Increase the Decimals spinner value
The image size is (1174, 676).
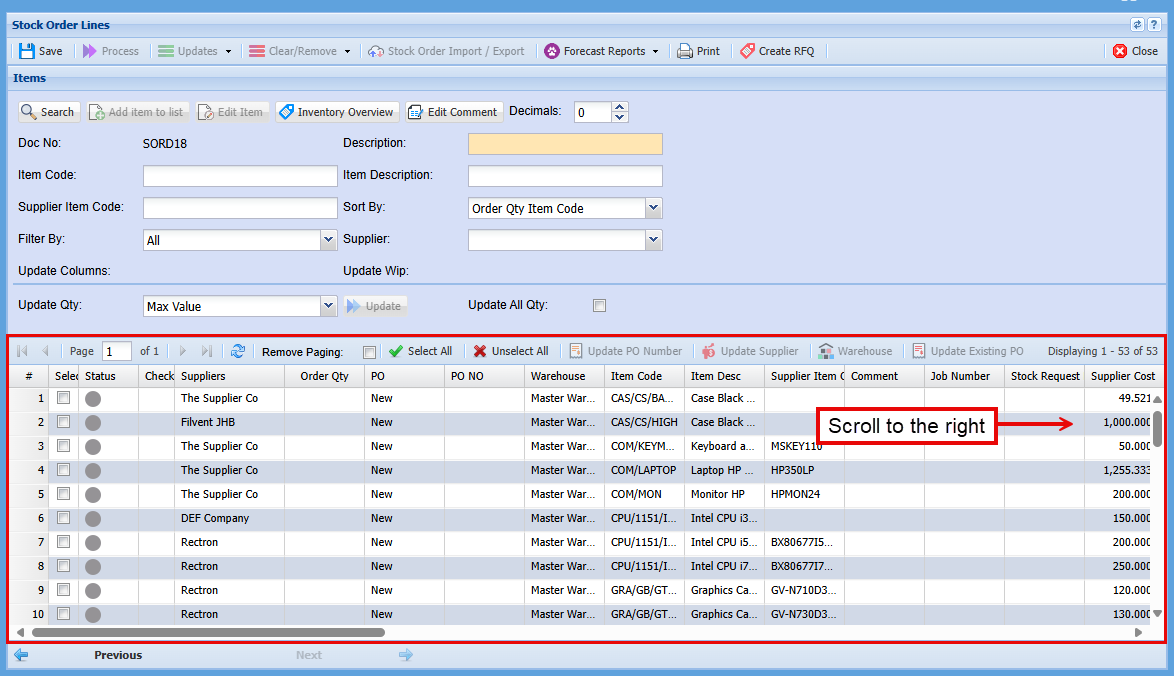pos(619,107)
